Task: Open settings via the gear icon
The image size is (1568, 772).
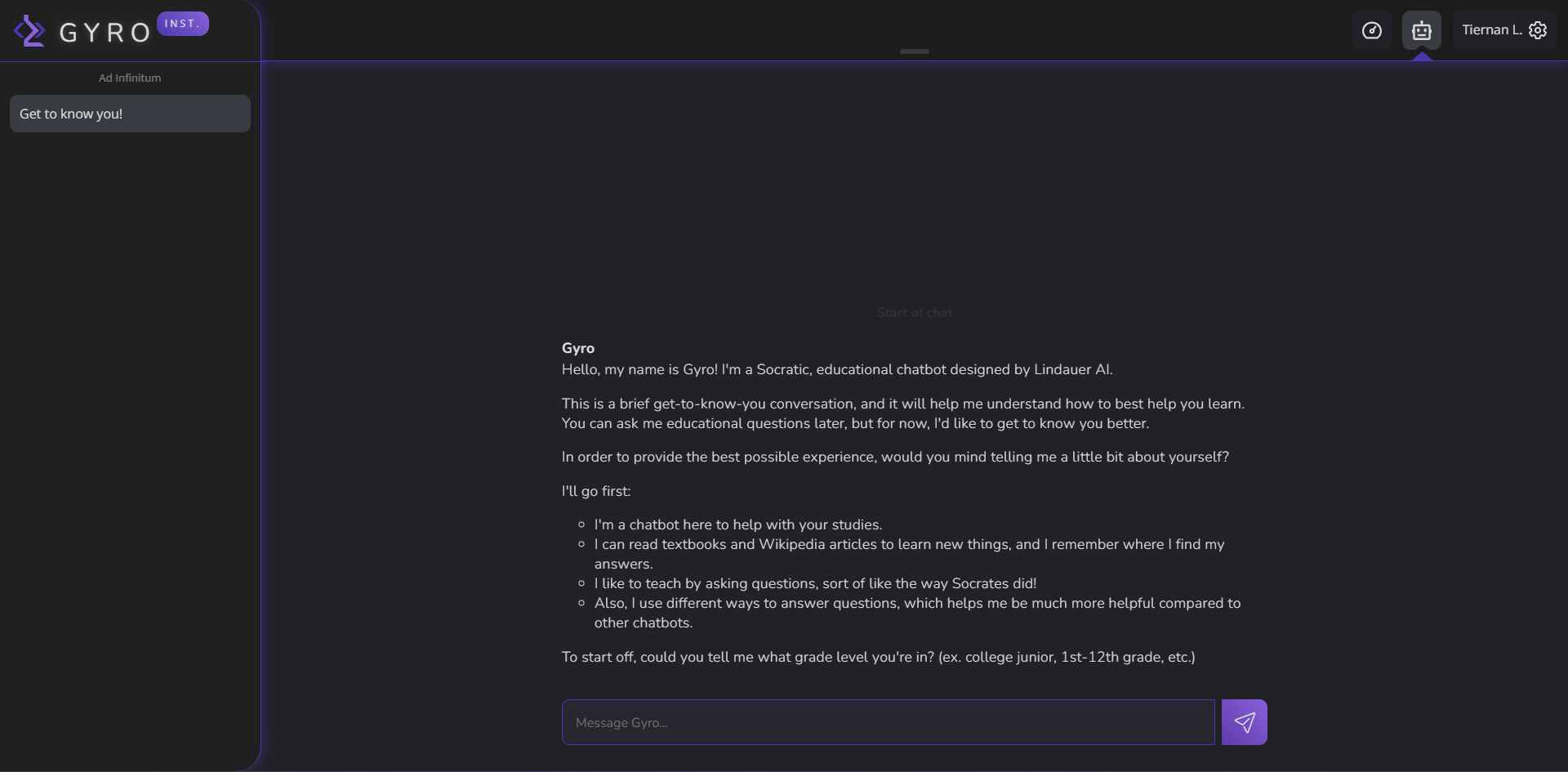Action: coord(1538,30)
